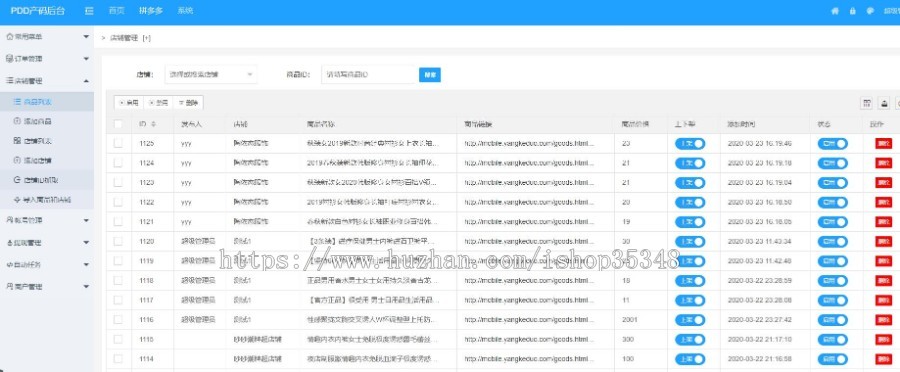Click the 删除 batch delete button
The height and width of the screenshot is (372, 900).
[x=188, y=103]
